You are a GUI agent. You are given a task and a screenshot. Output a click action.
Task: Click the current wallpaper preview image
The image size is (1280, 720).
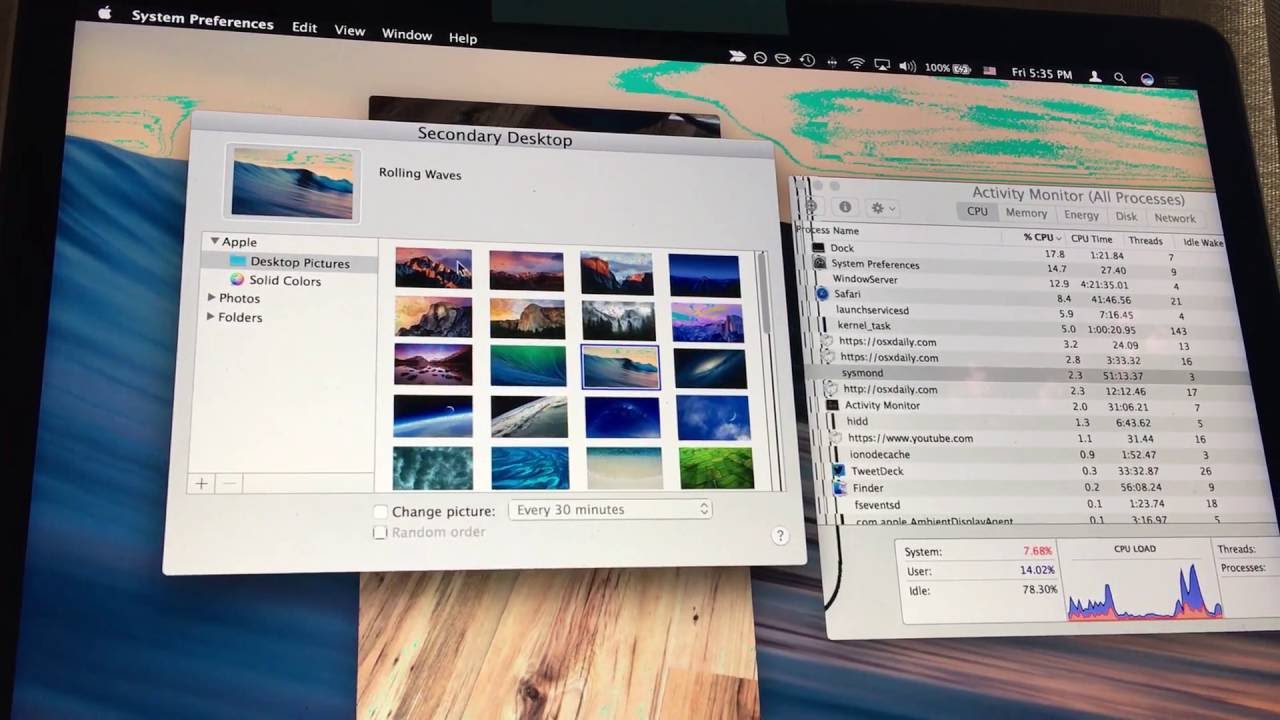coord(292,183)
